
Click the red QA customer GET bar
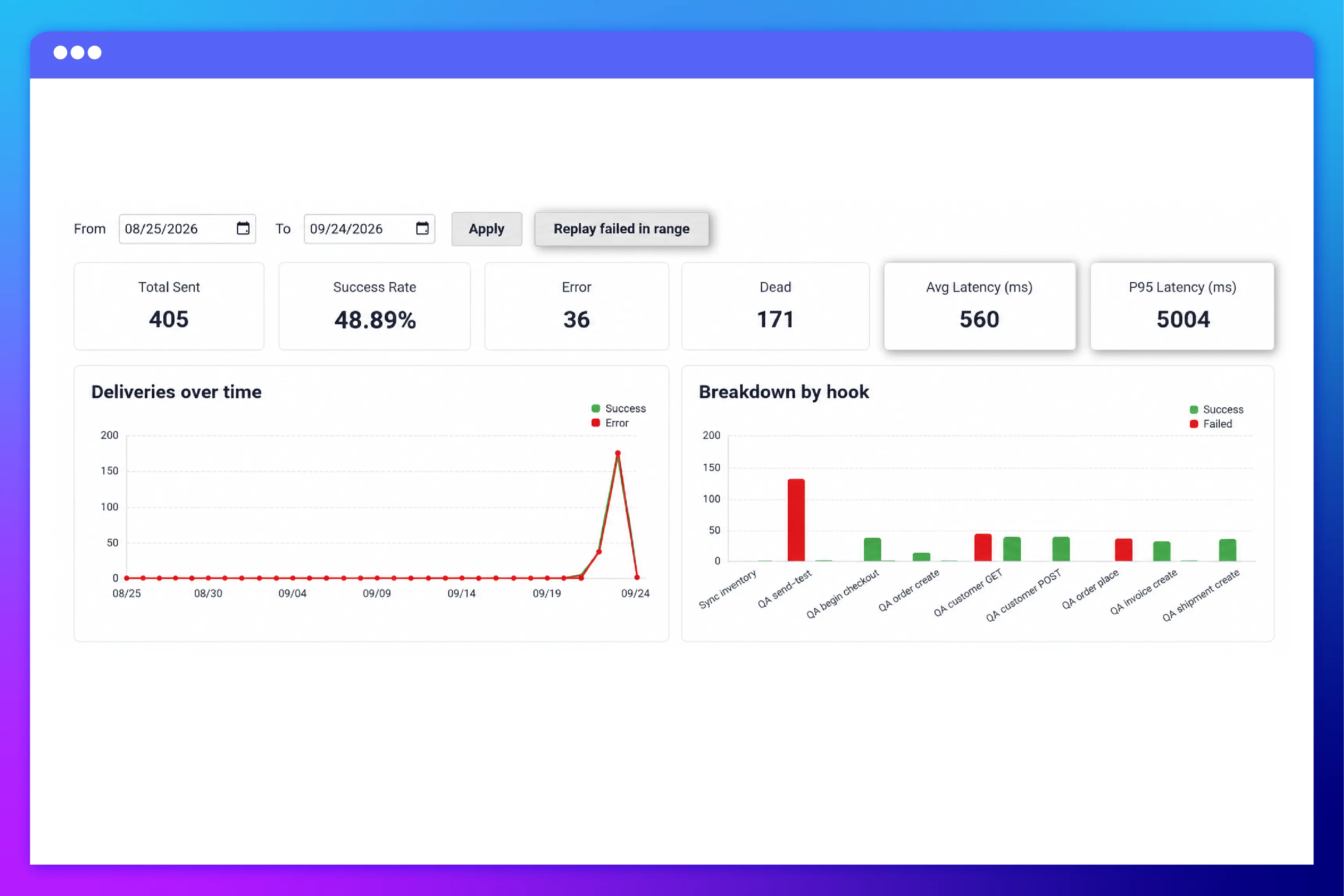point(983,547)
